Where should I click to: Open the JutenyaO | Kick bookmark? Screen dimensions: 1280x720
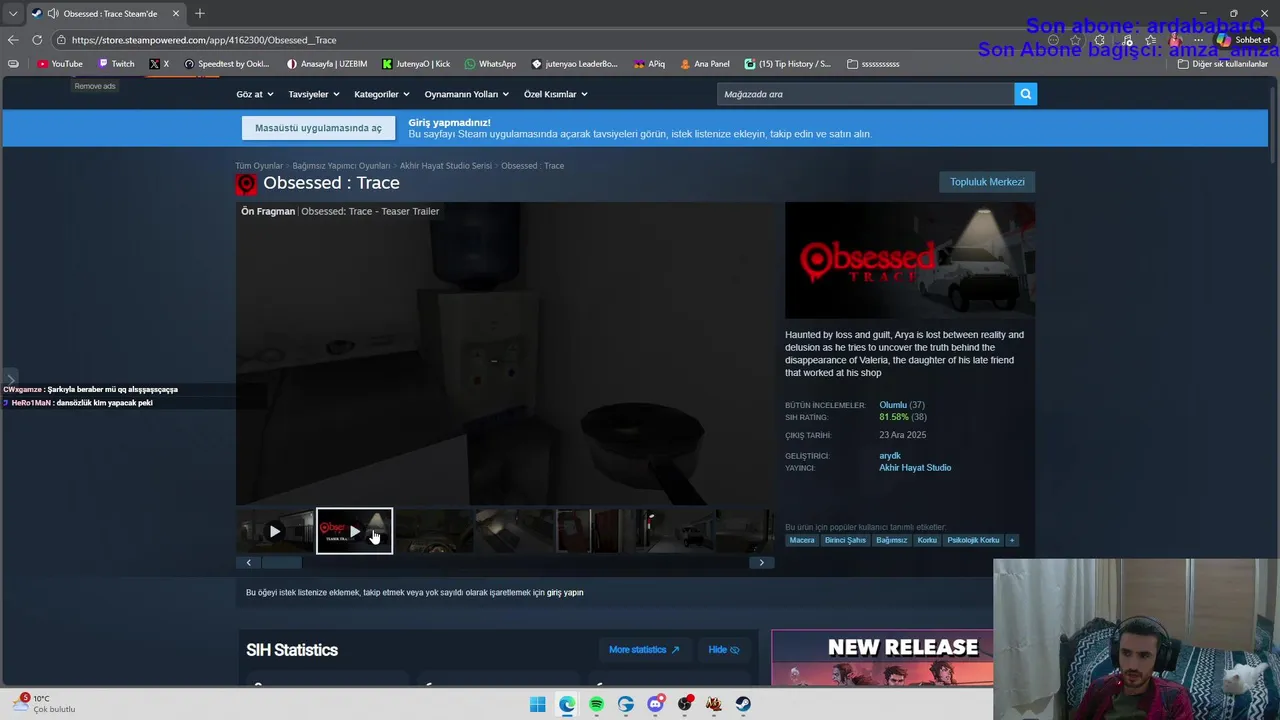tap(416, 64)
